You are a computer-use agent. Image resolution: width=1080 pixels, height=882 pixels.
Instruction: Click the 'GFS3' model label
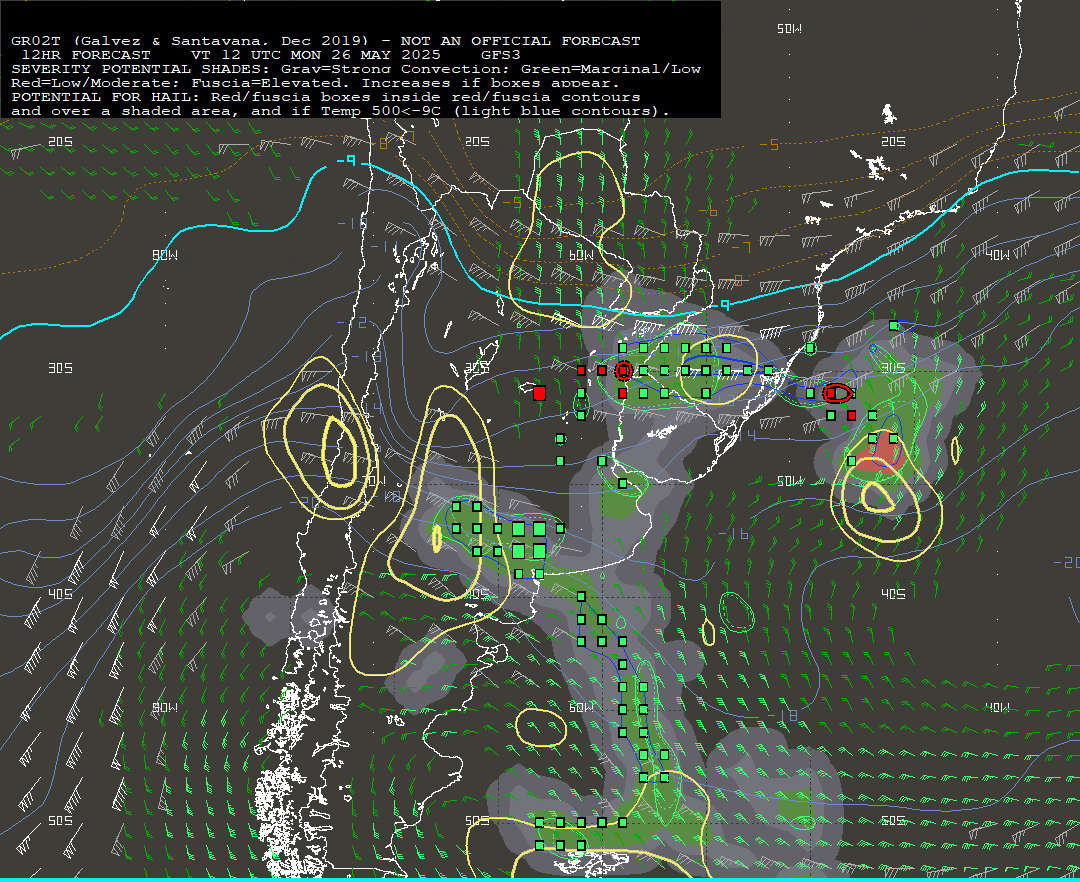point(501,54)
